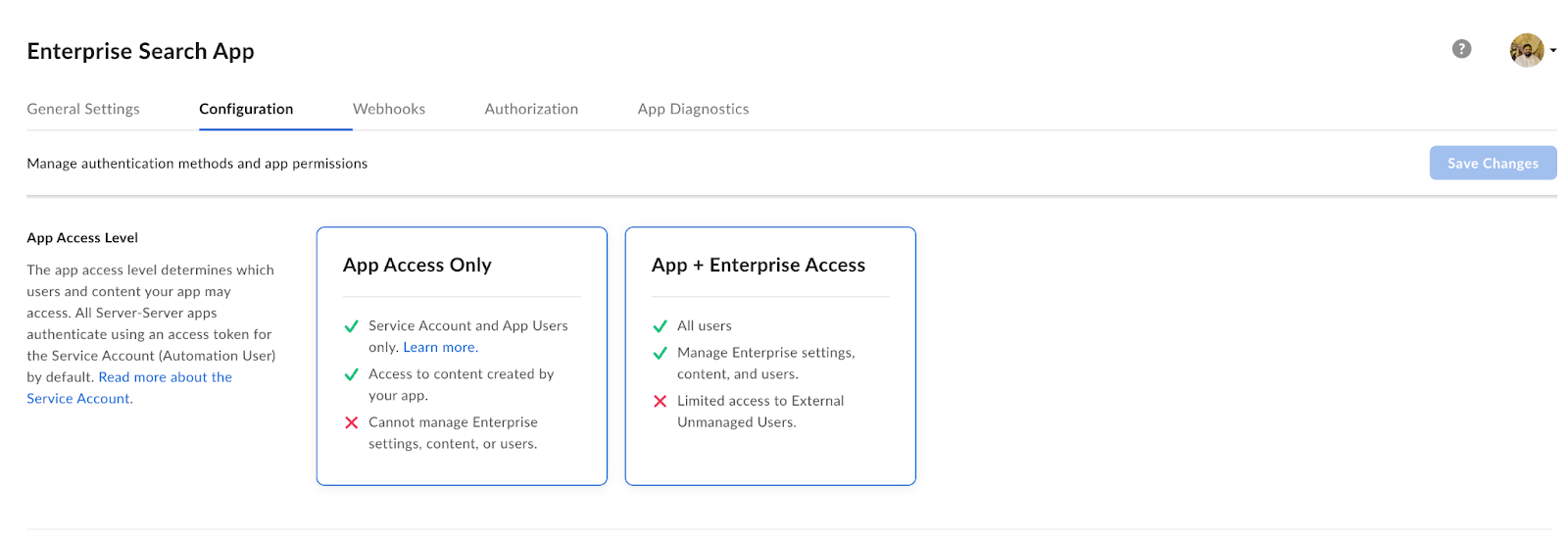
Task: Click the user profile avatar
Action: point(1526,50)
